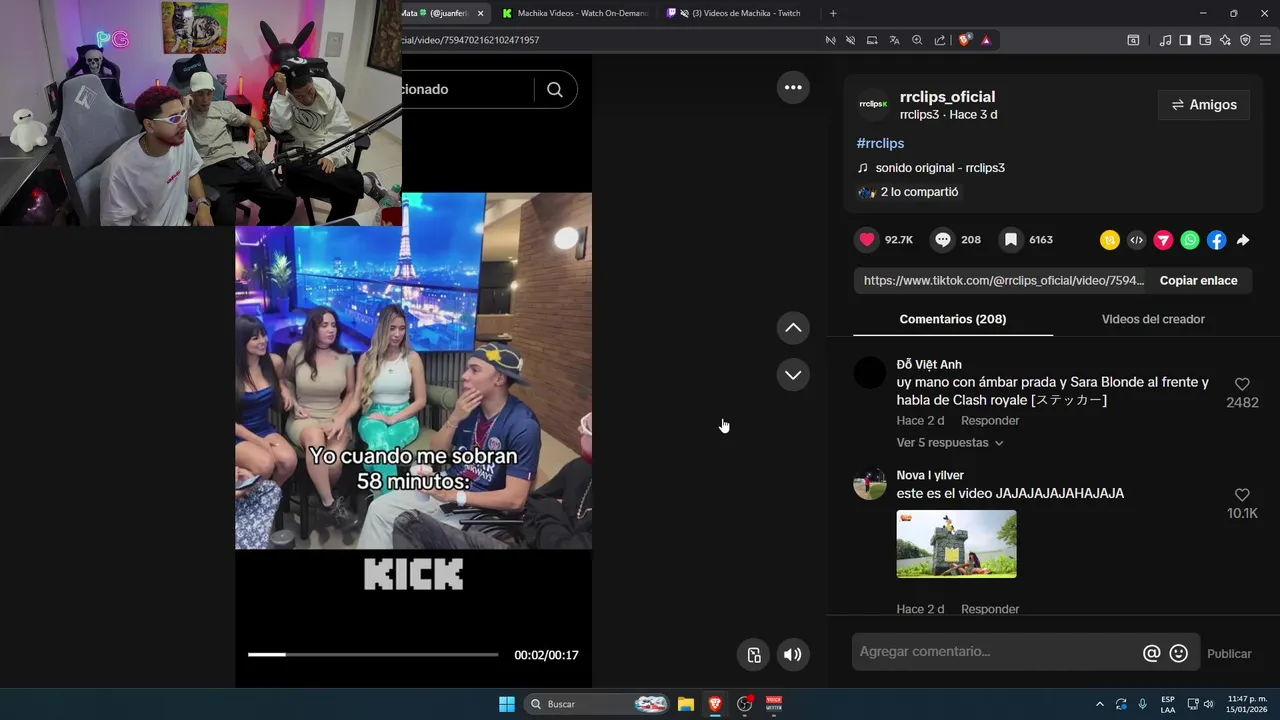Select Comentarios (208) tab
Image resolution: width=1280 pixels, height=720 pixels.
[x=953, y=319]
